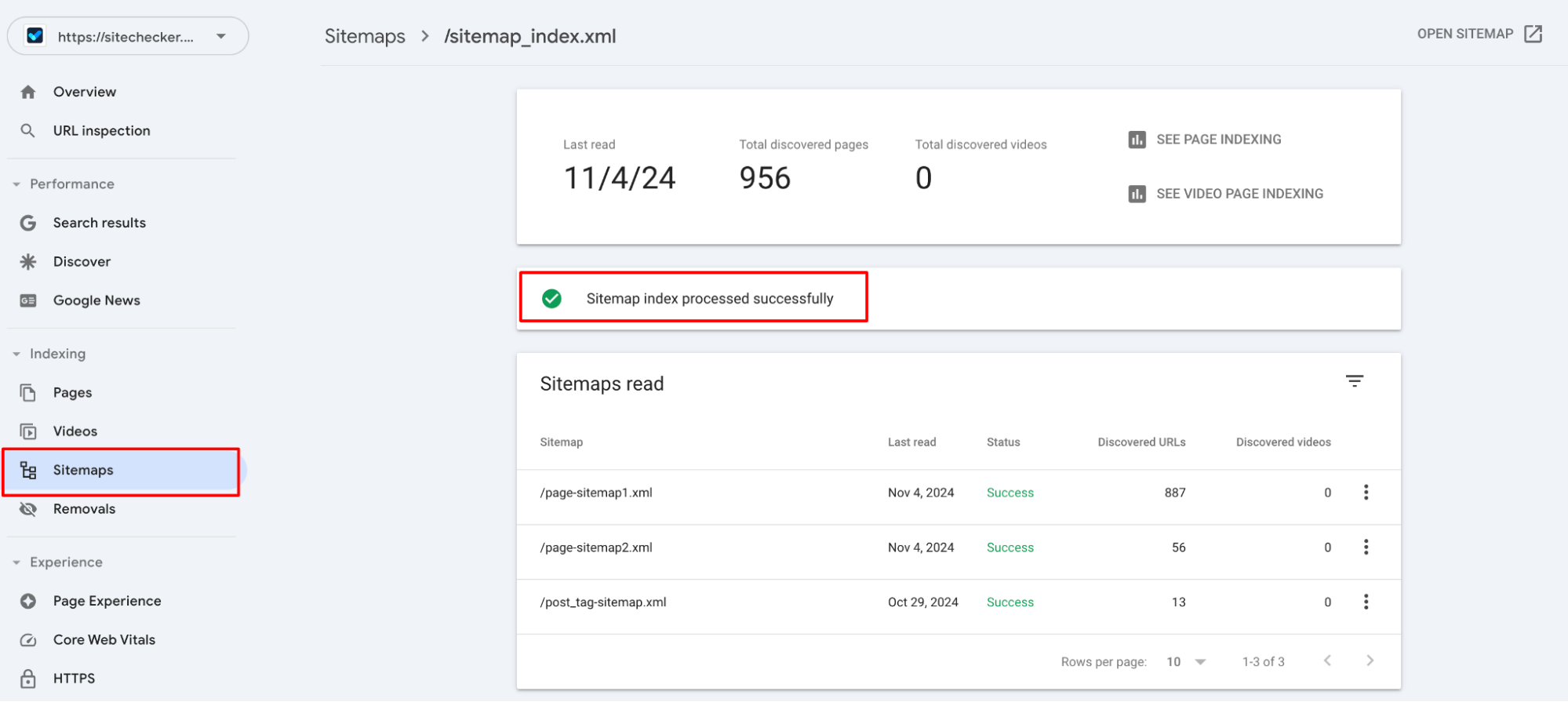The image size is (1568, 702).
Task: Open more options for /page-sitemap1.xml
Action: [1366, 493]
